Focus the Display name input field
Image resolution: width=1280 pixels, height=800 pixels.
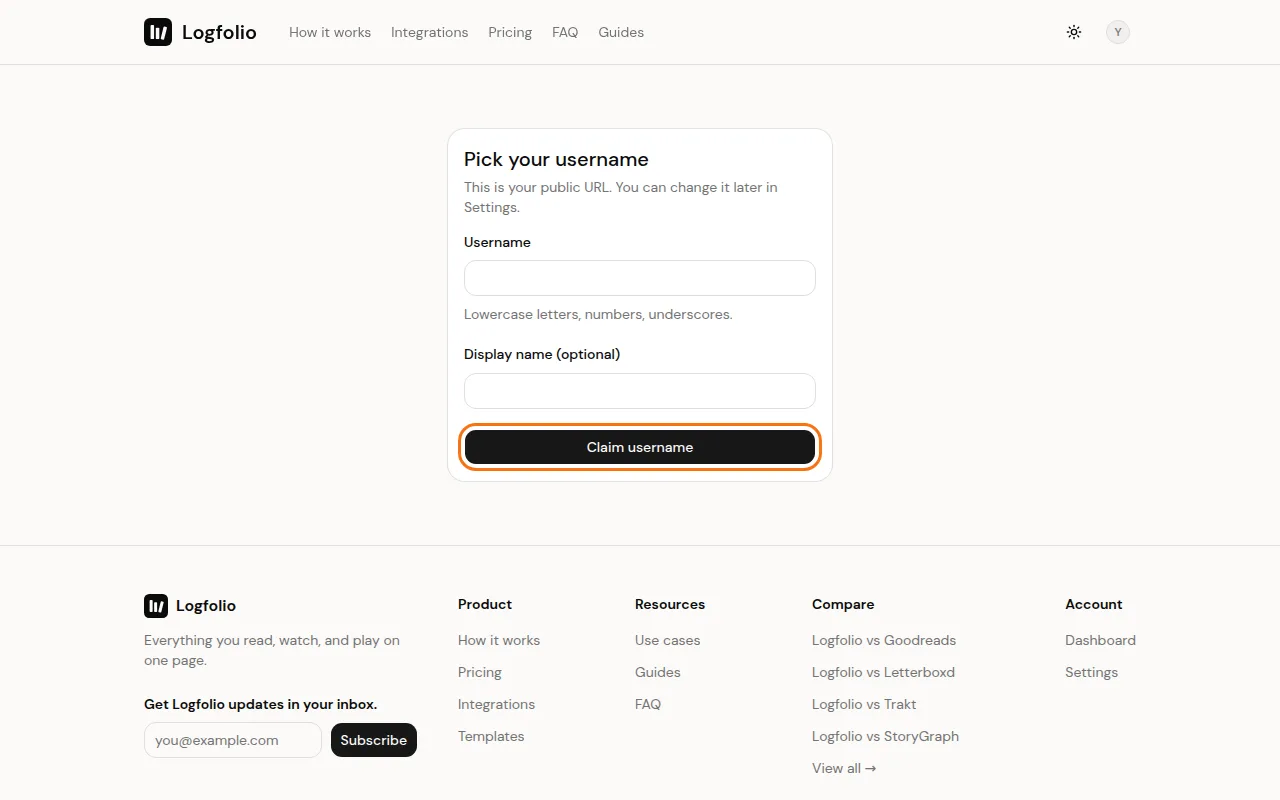[x=640, y=391]
